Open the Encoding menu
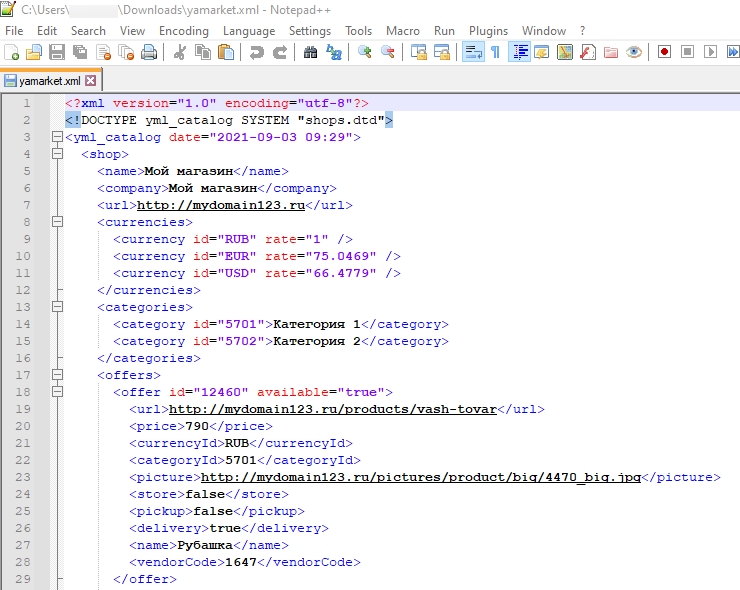Image resolution: width=740 pixels, height=590 pixels. click(183, 31)
